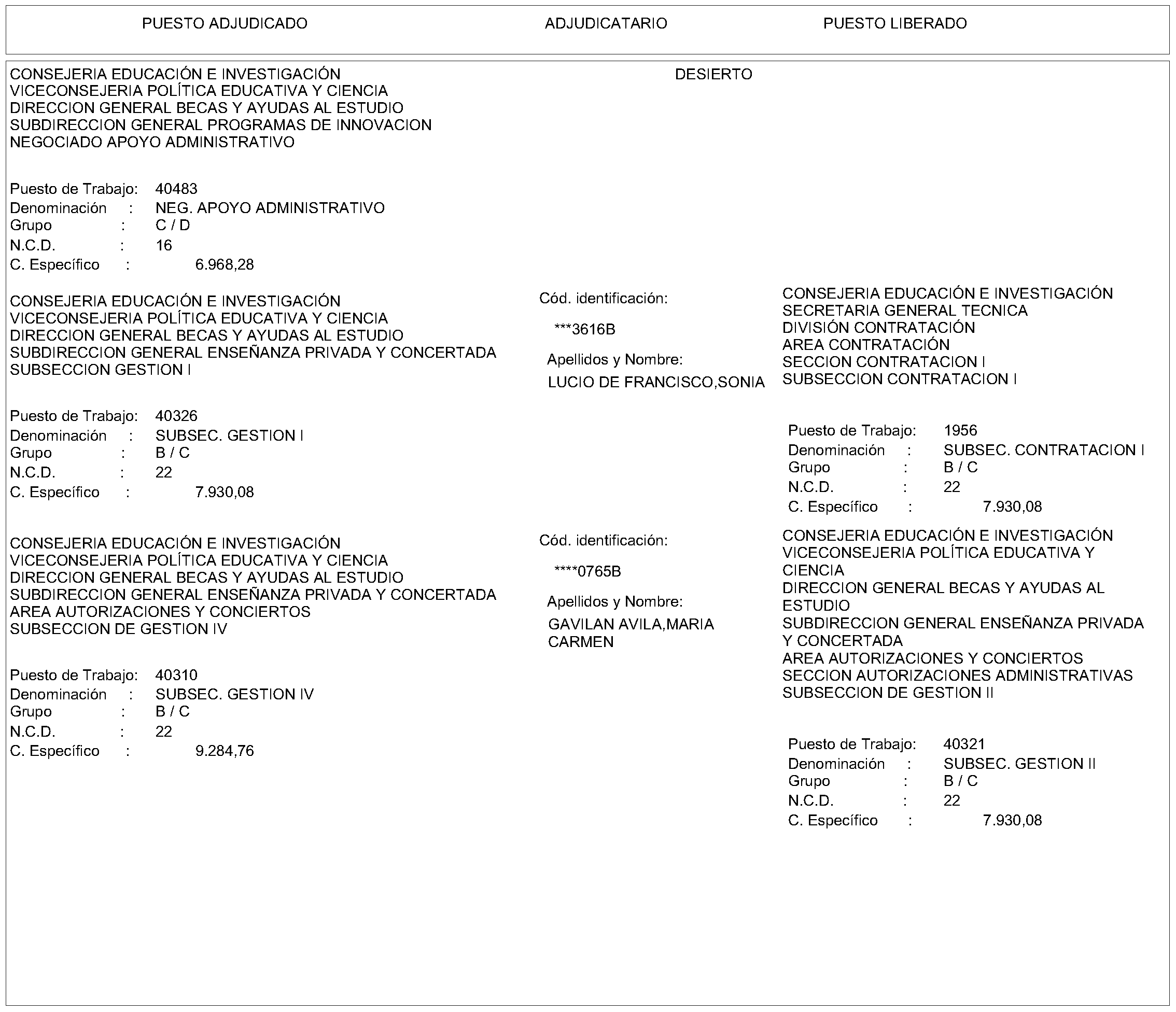This screenshot has width=1176, height=1012.
Task: Click job number 40326
Action: click(x=176, y=416)
